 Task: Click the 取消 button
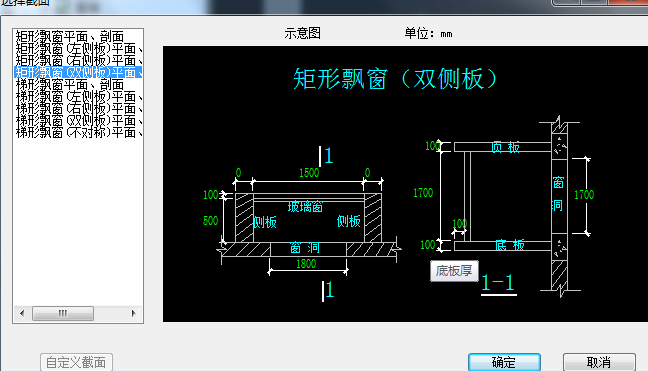(x=599, y=362)
